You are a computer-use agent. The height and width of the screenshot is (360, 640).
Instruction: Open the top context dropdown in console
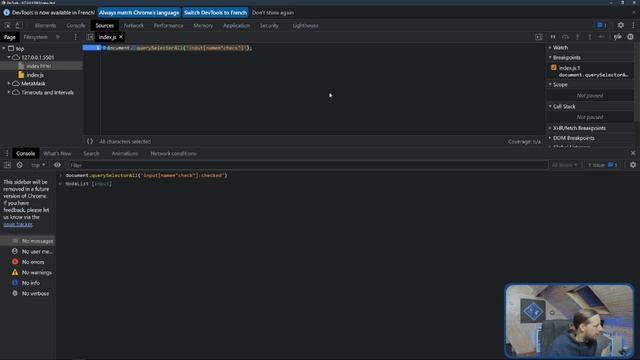38,165
